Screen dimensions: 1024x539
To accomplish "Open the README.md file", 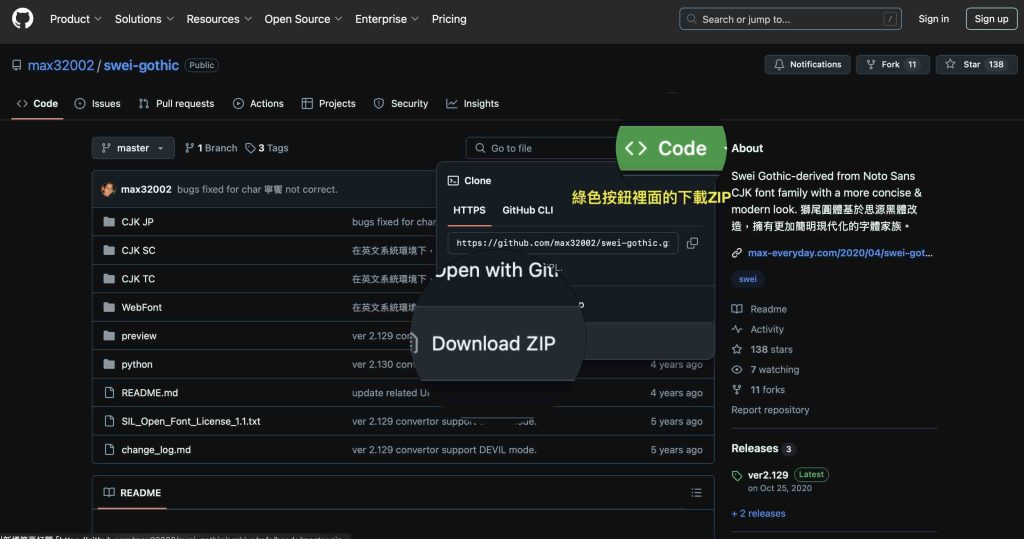I will click(150, 393).
